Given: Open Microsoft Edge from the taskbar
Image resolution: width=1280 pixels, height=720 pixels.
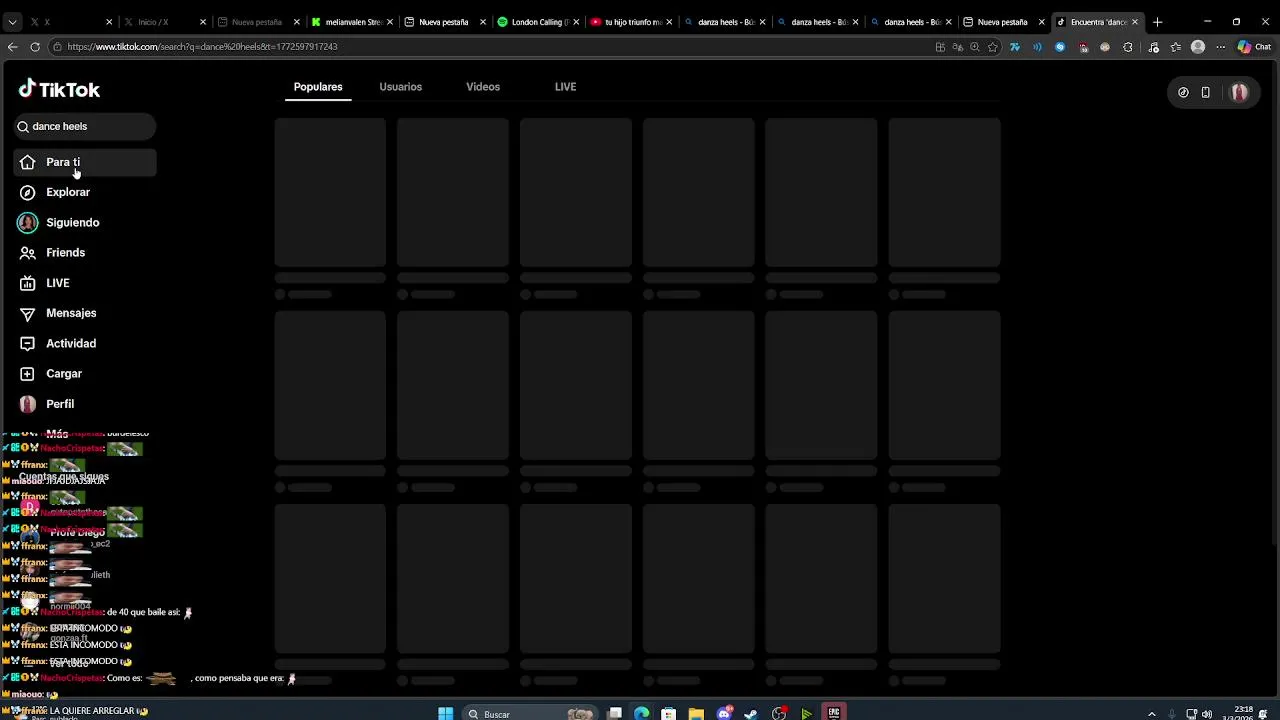Looking at the screenshot, I should tap(641, 713).
